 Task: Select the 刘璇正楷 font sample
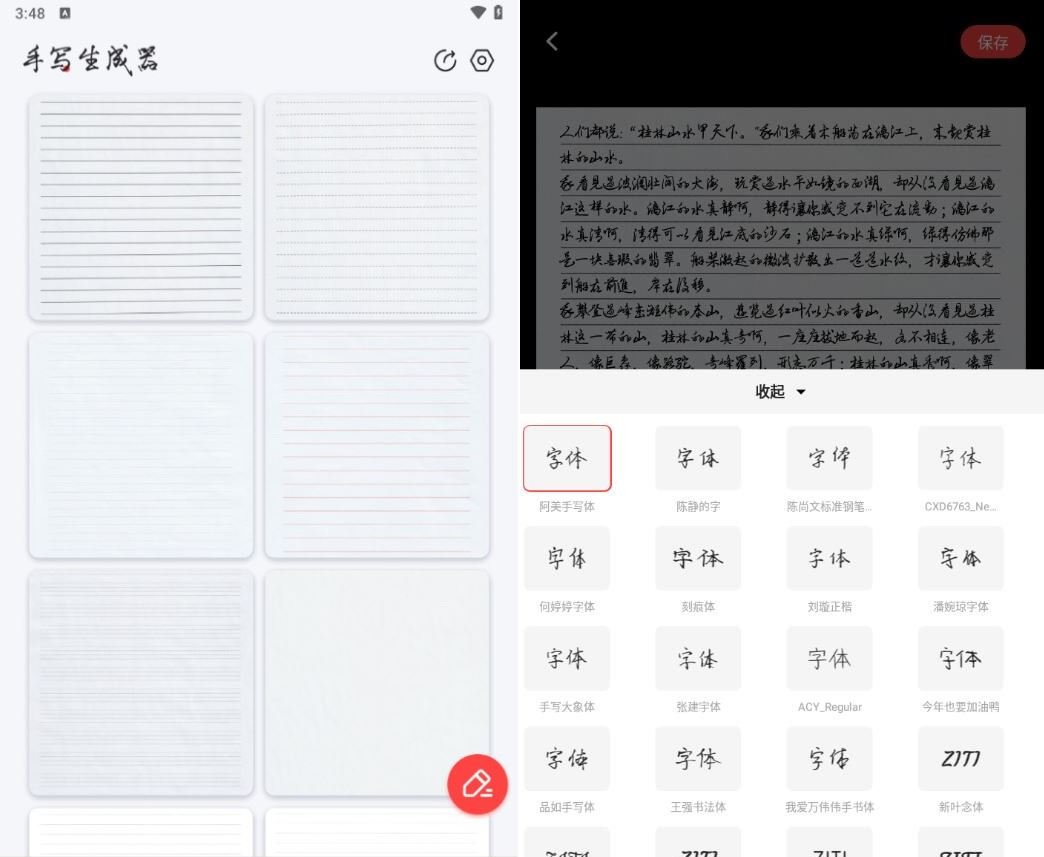(x=829, y=558)
